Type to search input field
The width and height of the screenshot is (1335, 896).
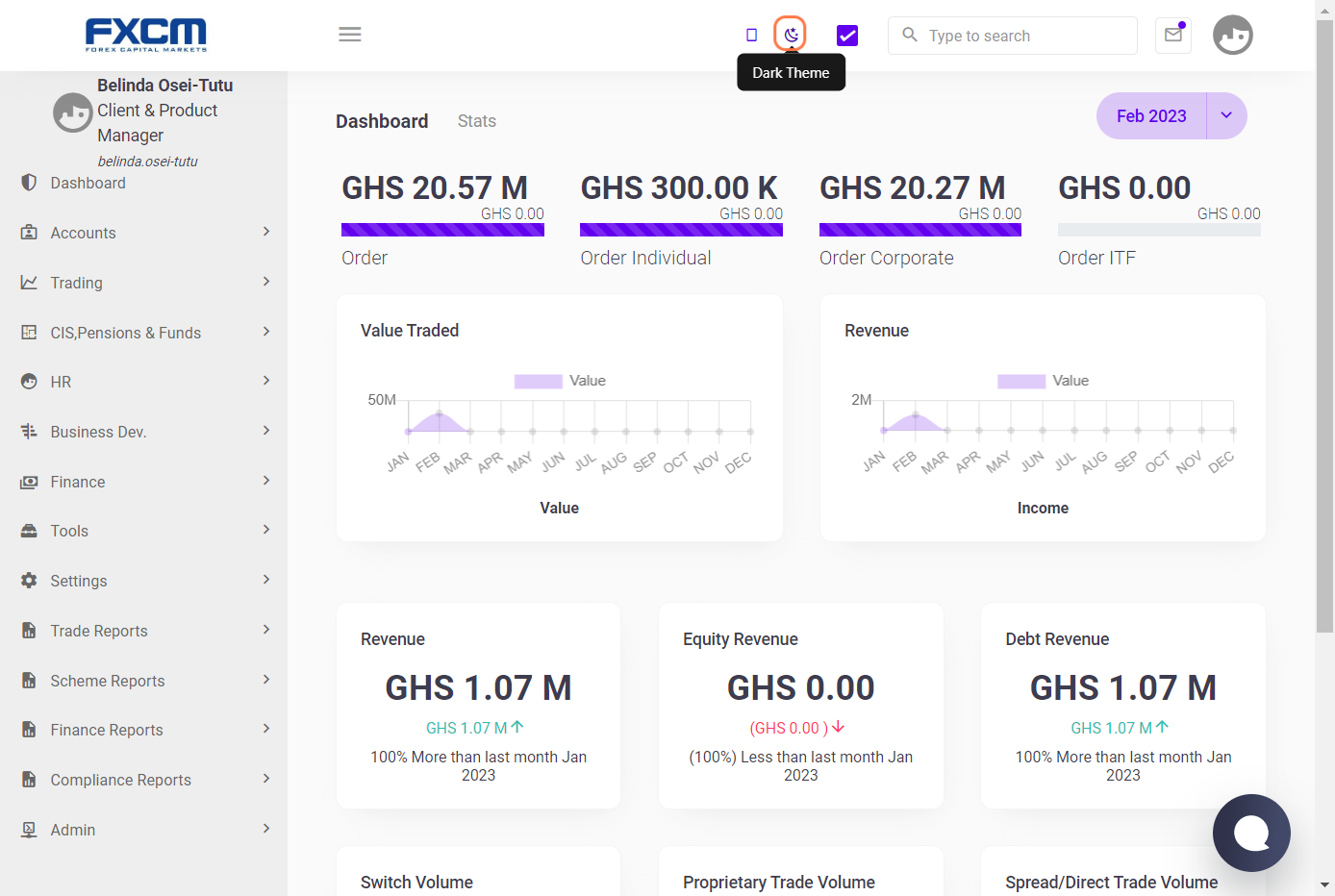(1013, 36)
